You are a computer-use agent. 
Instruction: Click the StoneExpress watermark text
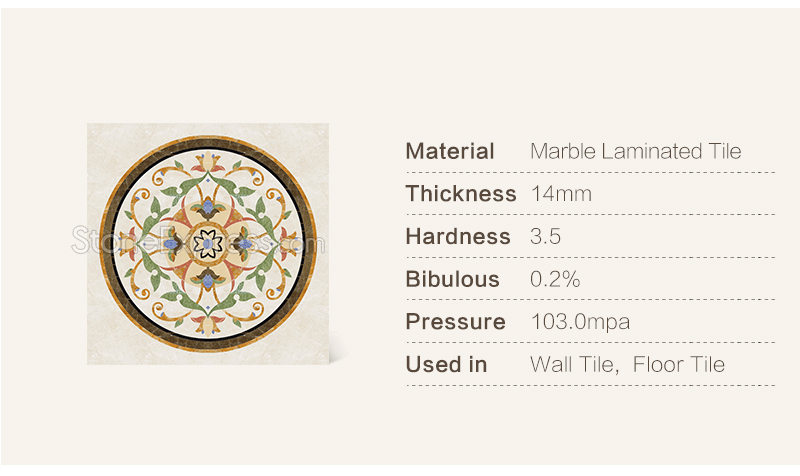point(198,240)
